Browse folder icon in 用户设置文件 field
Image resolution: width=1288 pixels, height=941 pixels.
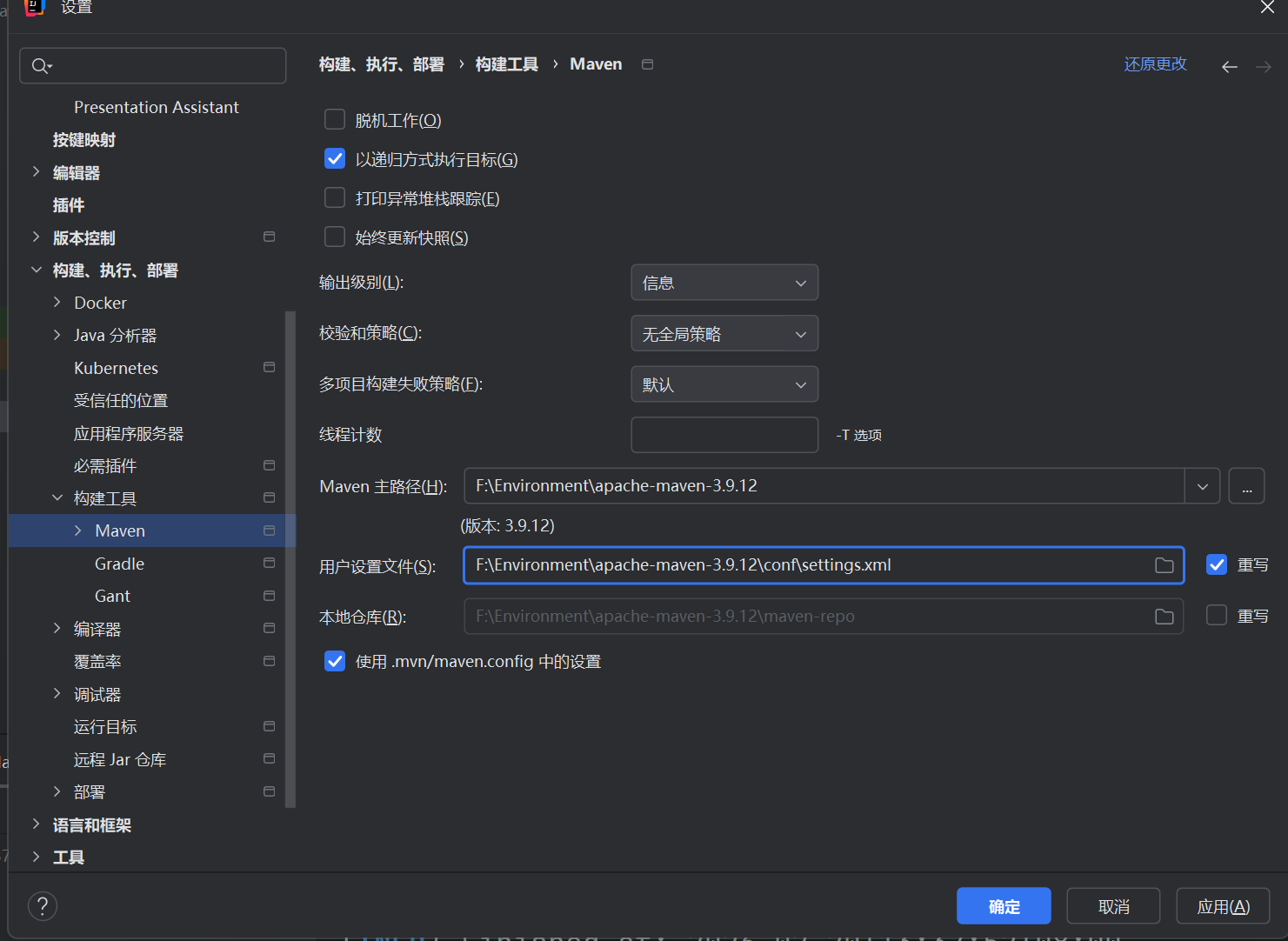[1164, 565]
